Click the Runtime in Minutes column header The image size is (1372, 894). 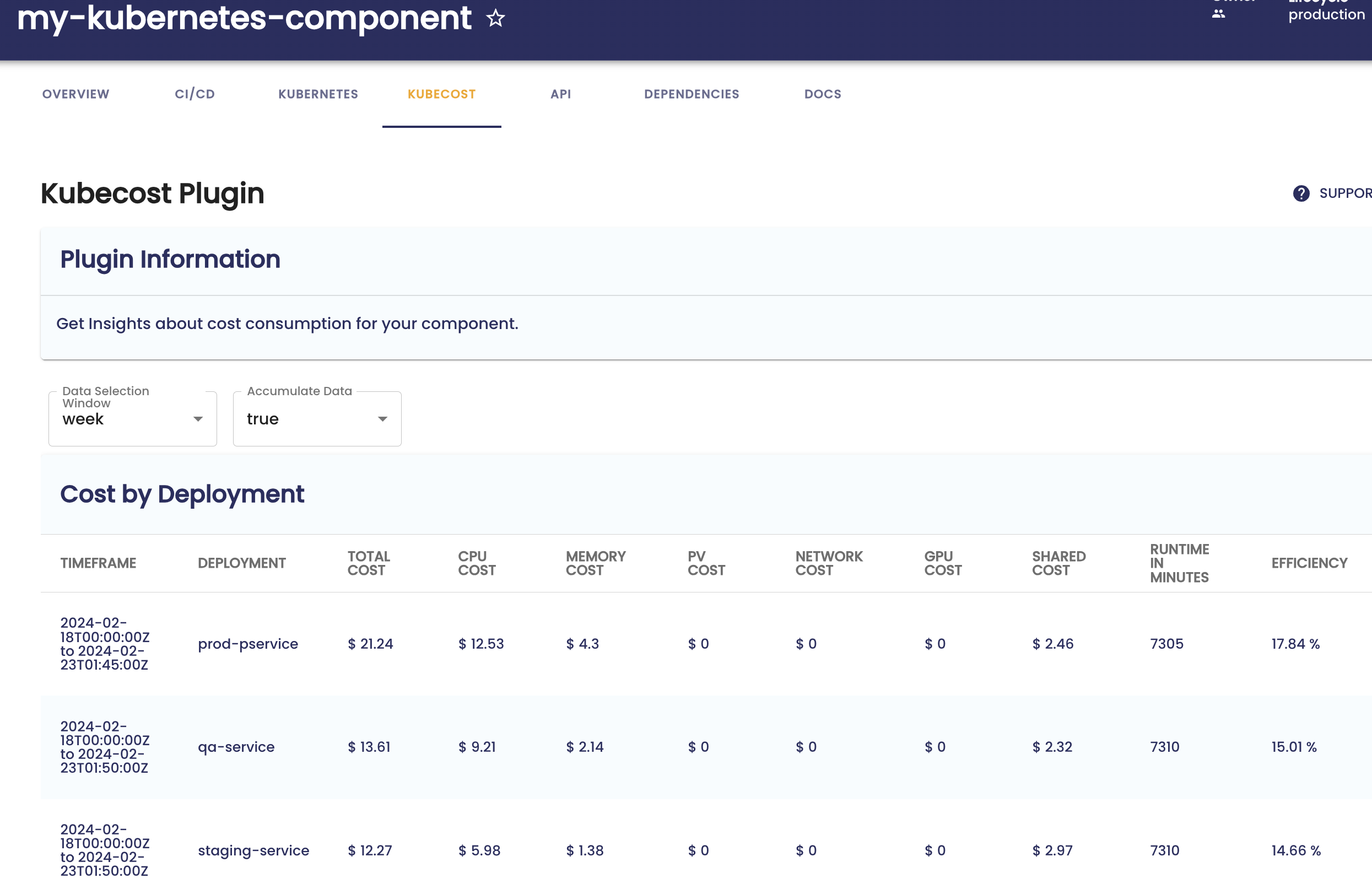(1179, 563)
